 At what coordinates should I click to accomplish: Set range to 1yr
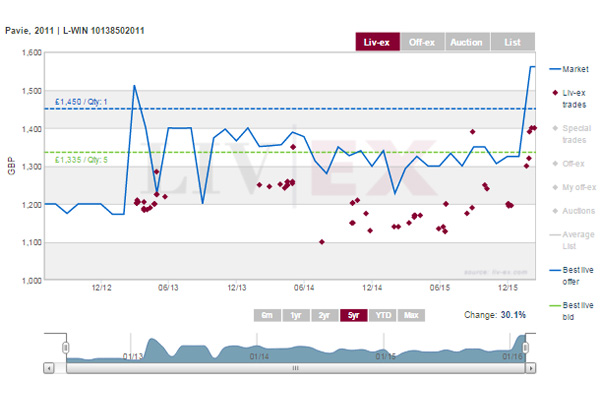296,315
